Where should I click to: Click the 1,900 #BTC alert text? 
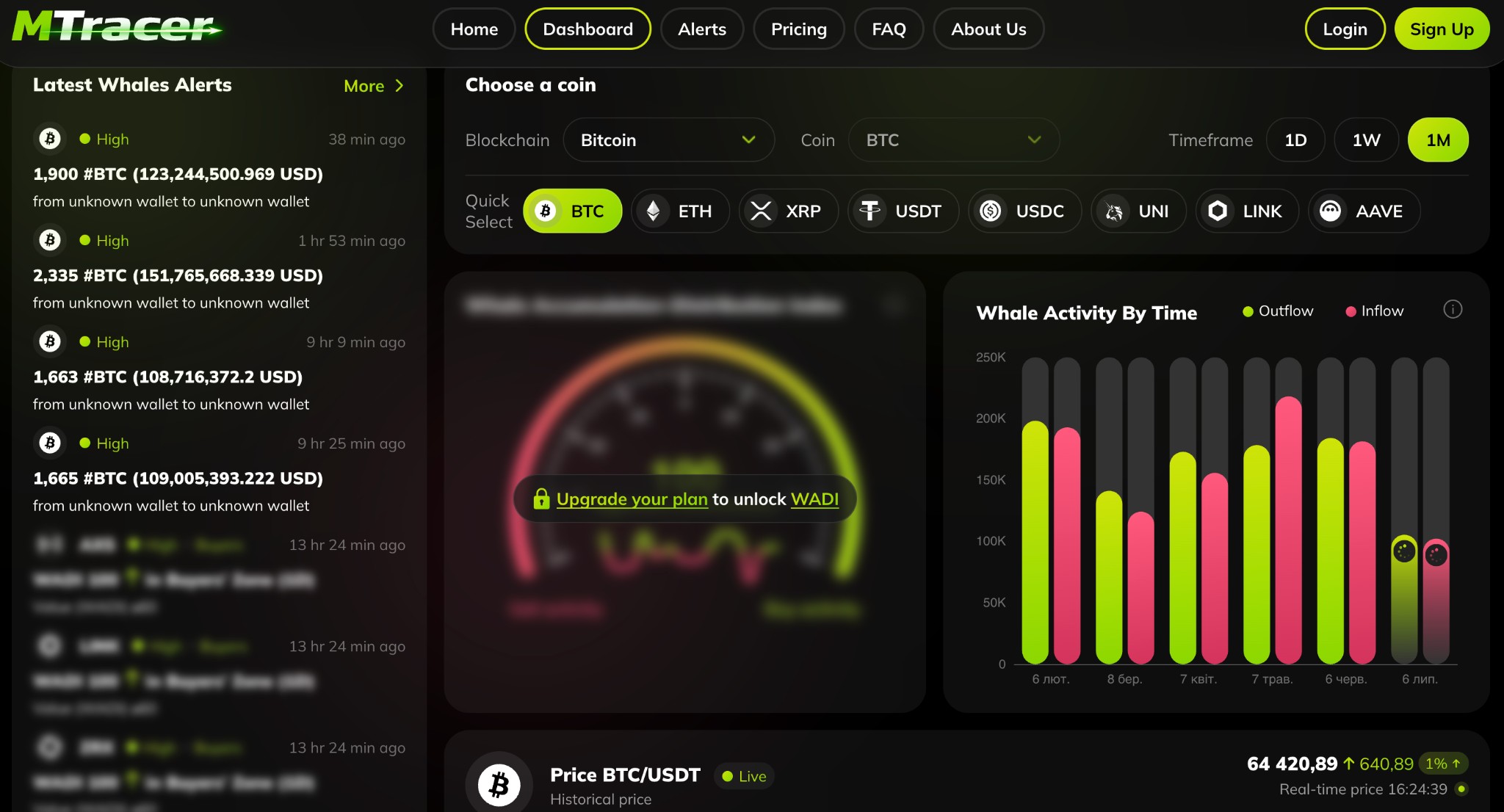(x=178, y=174)
